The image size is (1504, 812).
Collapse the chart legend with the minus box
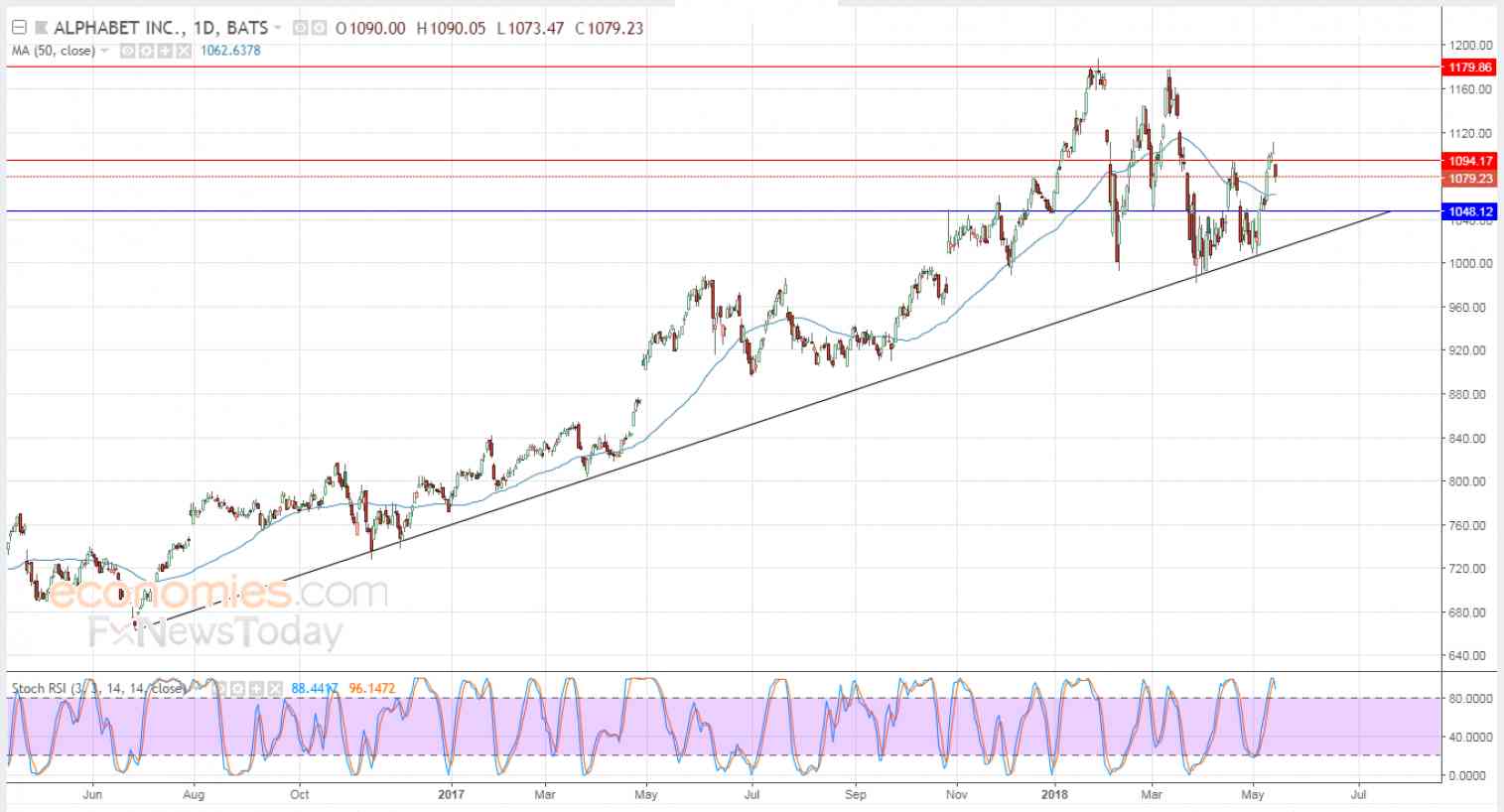click(19, 28)
